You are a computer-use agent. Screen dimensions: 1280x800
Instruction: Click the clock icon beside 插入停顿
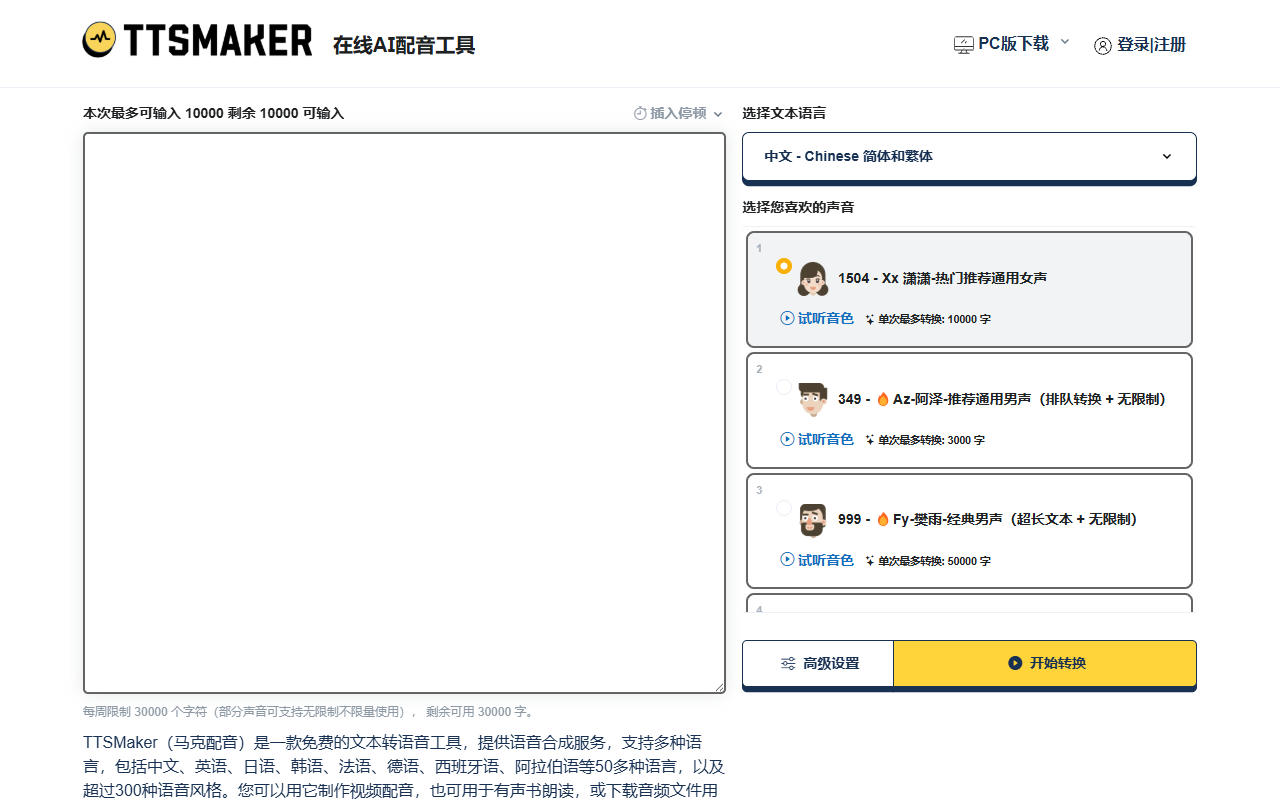point(640,113)
